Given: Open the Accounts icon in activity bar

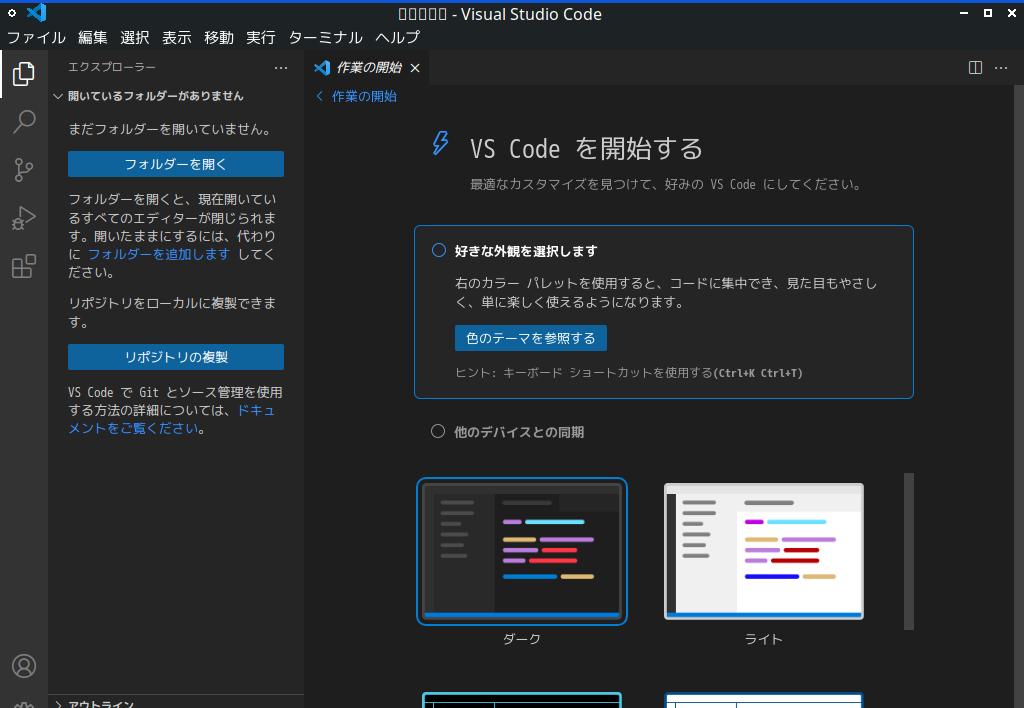Looking at the screenshot, I should coord(24,666).
